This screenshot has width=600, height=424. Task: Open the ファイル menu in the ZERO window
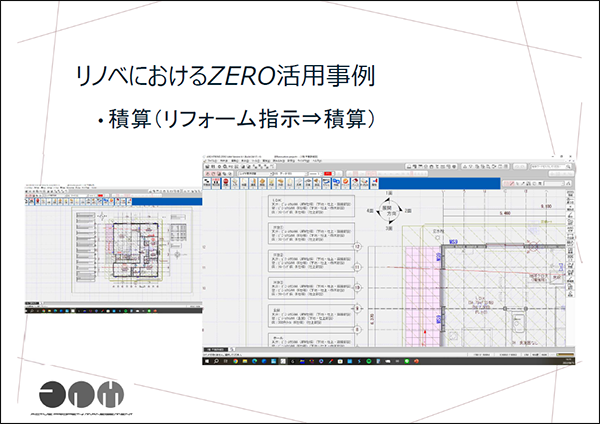212,161
